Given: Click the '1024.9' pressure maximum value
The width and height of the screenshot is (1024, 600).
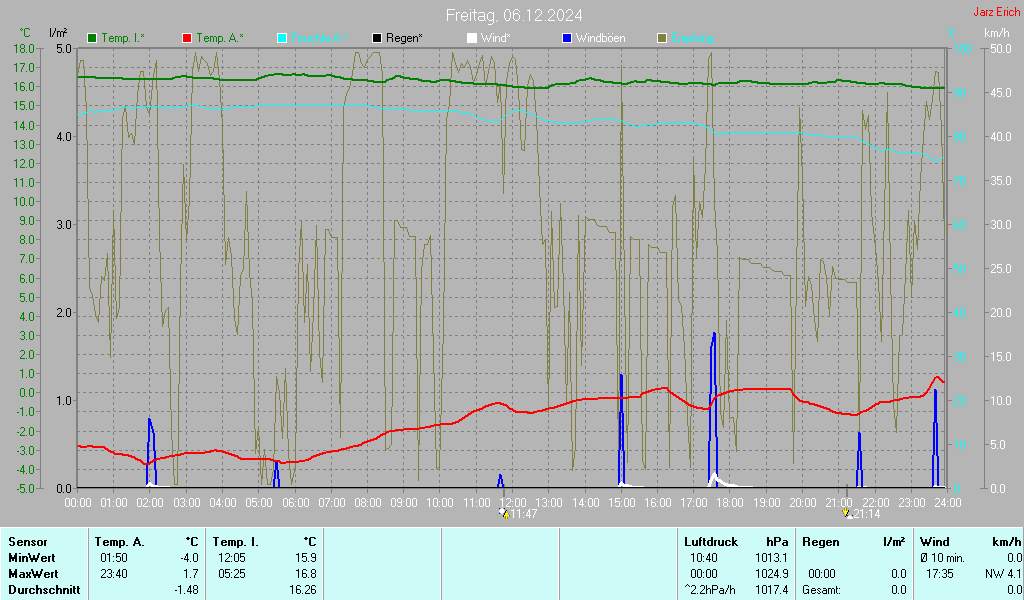Looking at the screenshot, I should click(x=771, y=574).
